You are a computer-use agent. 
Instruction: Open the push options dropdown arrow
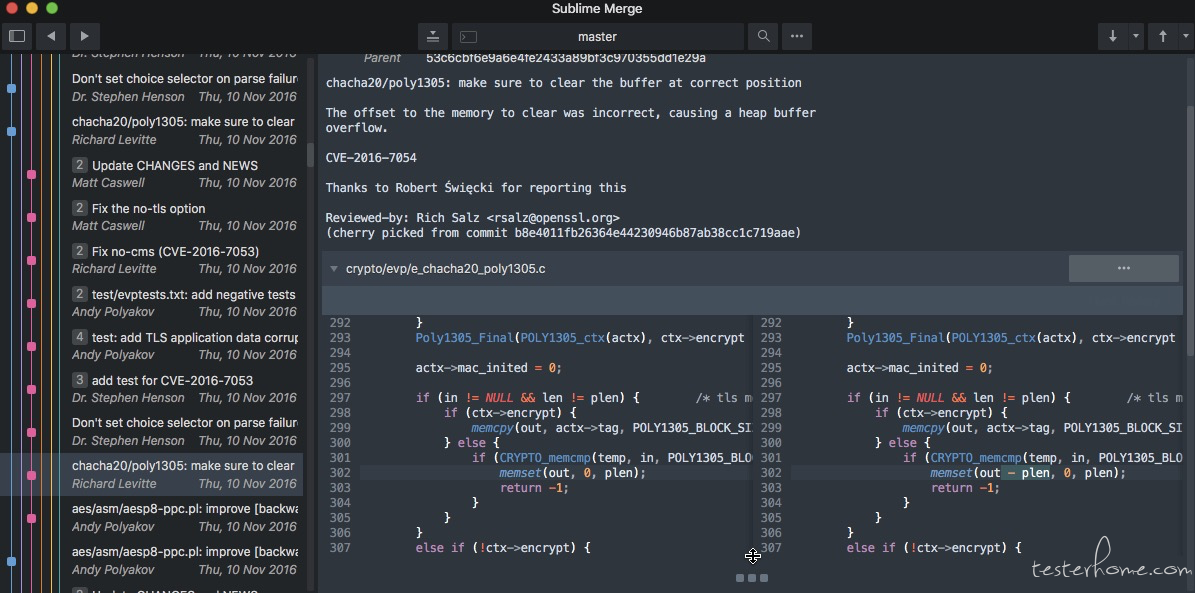[1186, 36]
